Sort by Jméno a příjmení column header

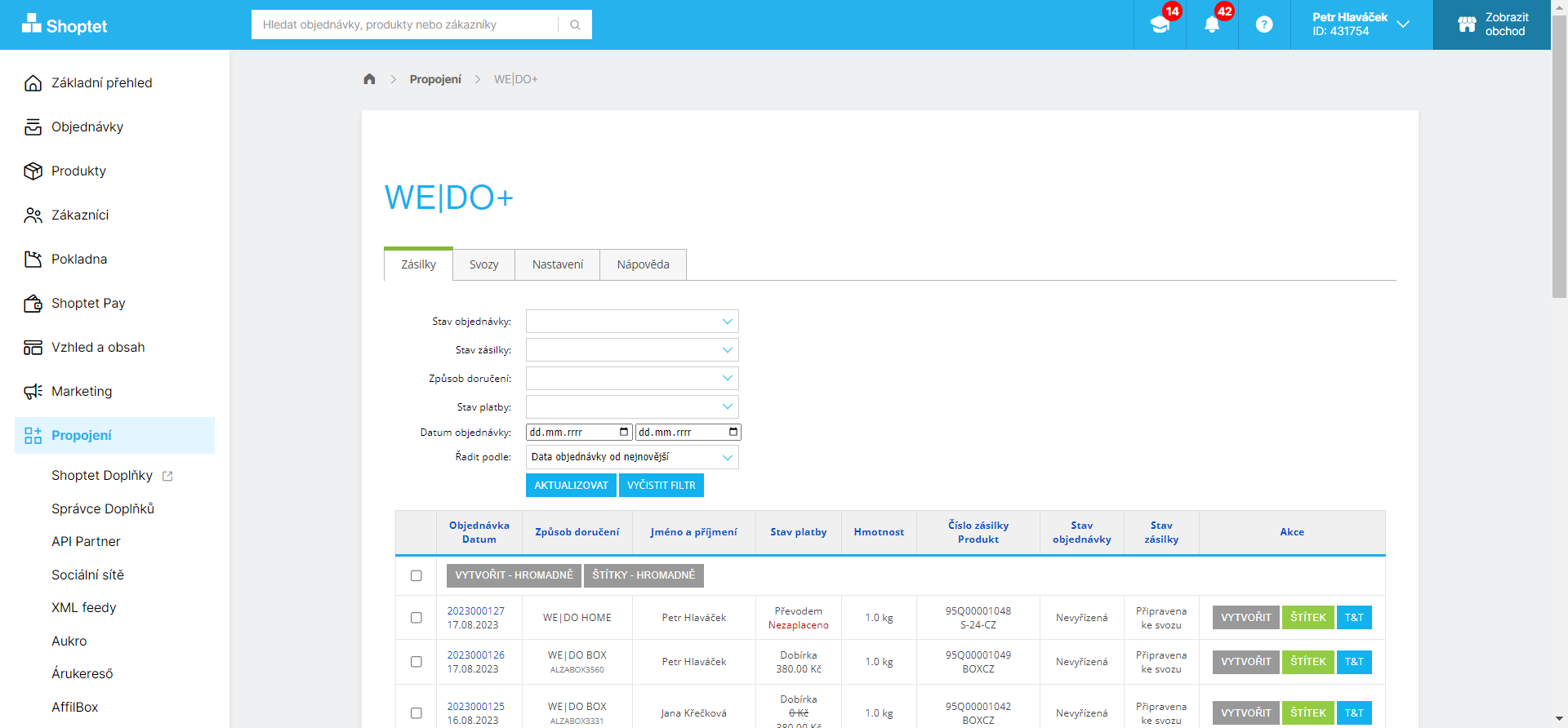[x=694, y=532]
